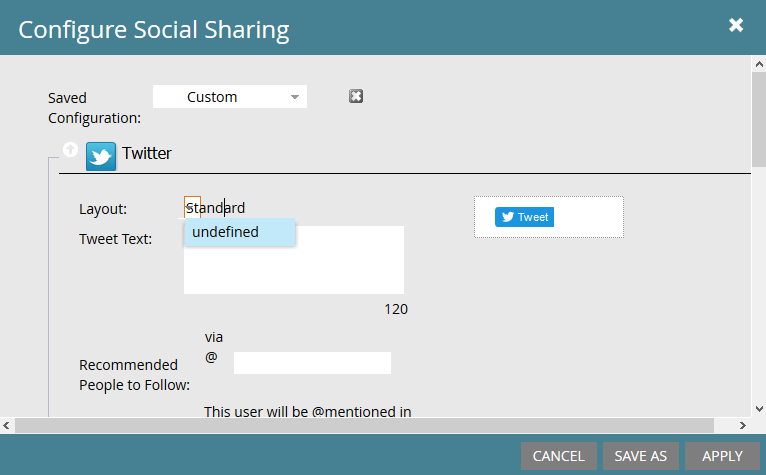This screenshot has height=475, width=766.
Task: Click the vertical scrollbar down arrow
Action: (758, 411)
